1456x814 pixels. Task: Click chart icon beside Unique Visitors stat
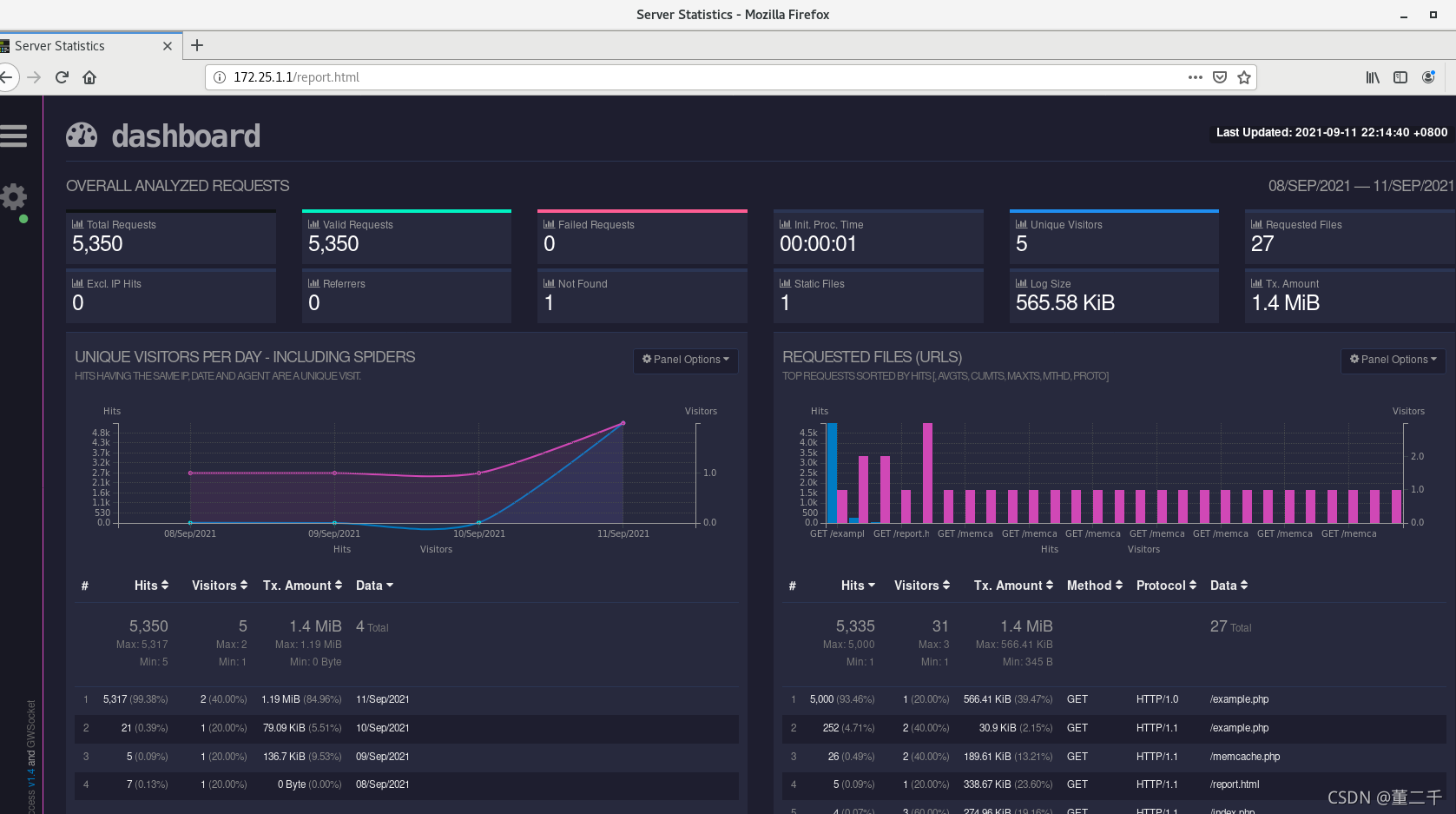[1021, 224]
